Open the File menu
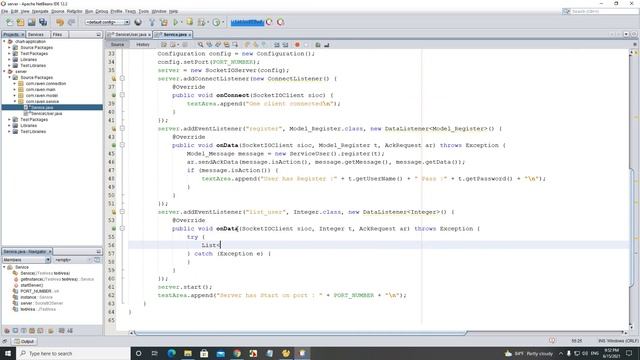 point(4,11)
